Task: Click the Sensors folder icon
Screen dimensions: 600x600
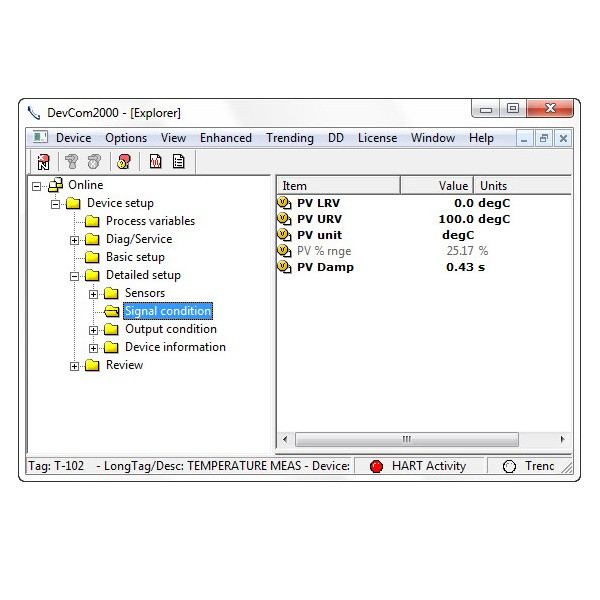Action: [x=111, y=293]
